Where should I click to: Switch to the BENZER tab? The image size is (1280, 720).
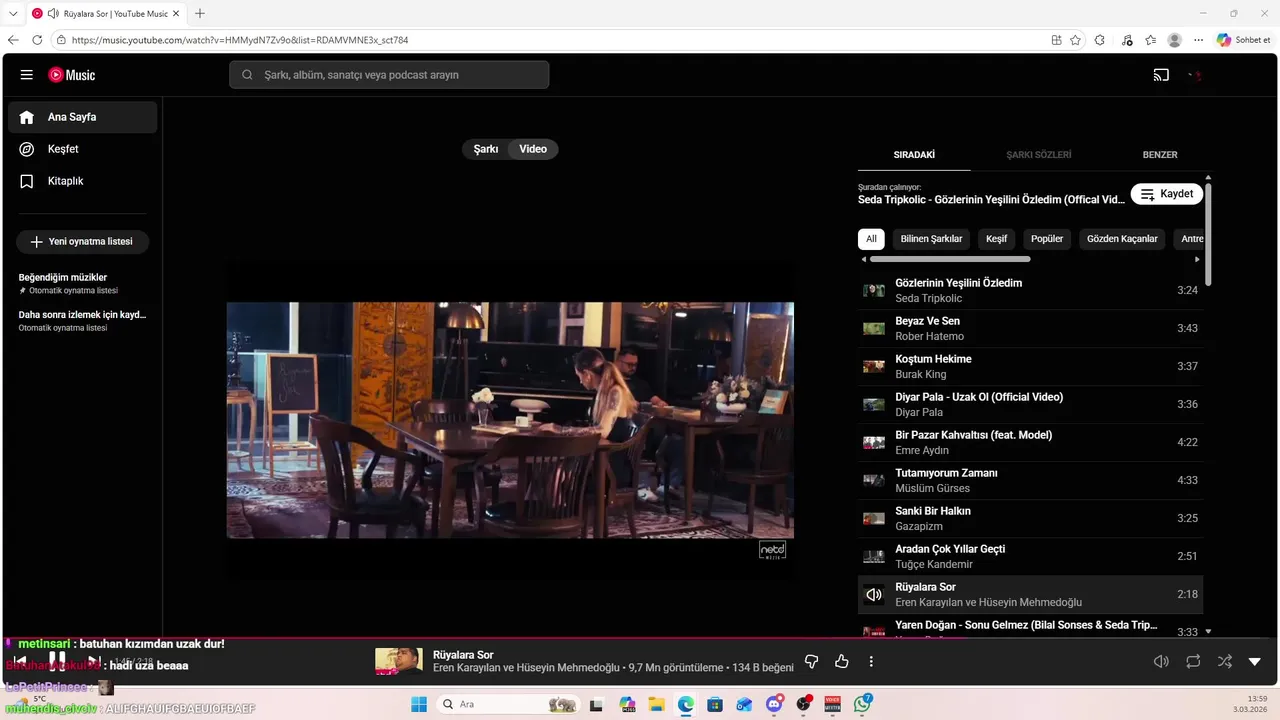[x=1160, y=155]
